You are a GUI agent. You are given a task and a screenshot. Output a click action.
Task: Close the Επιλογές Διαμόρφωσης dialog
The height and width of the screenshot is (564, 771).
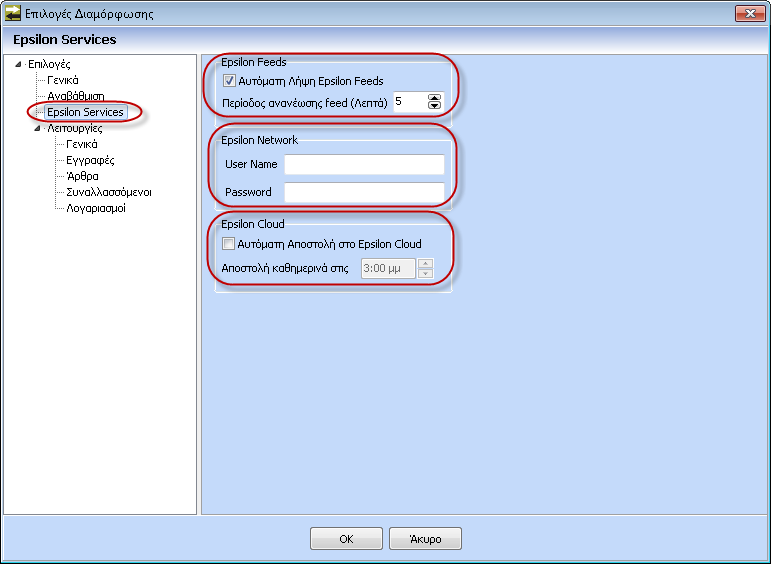click(x=750, y=13)
